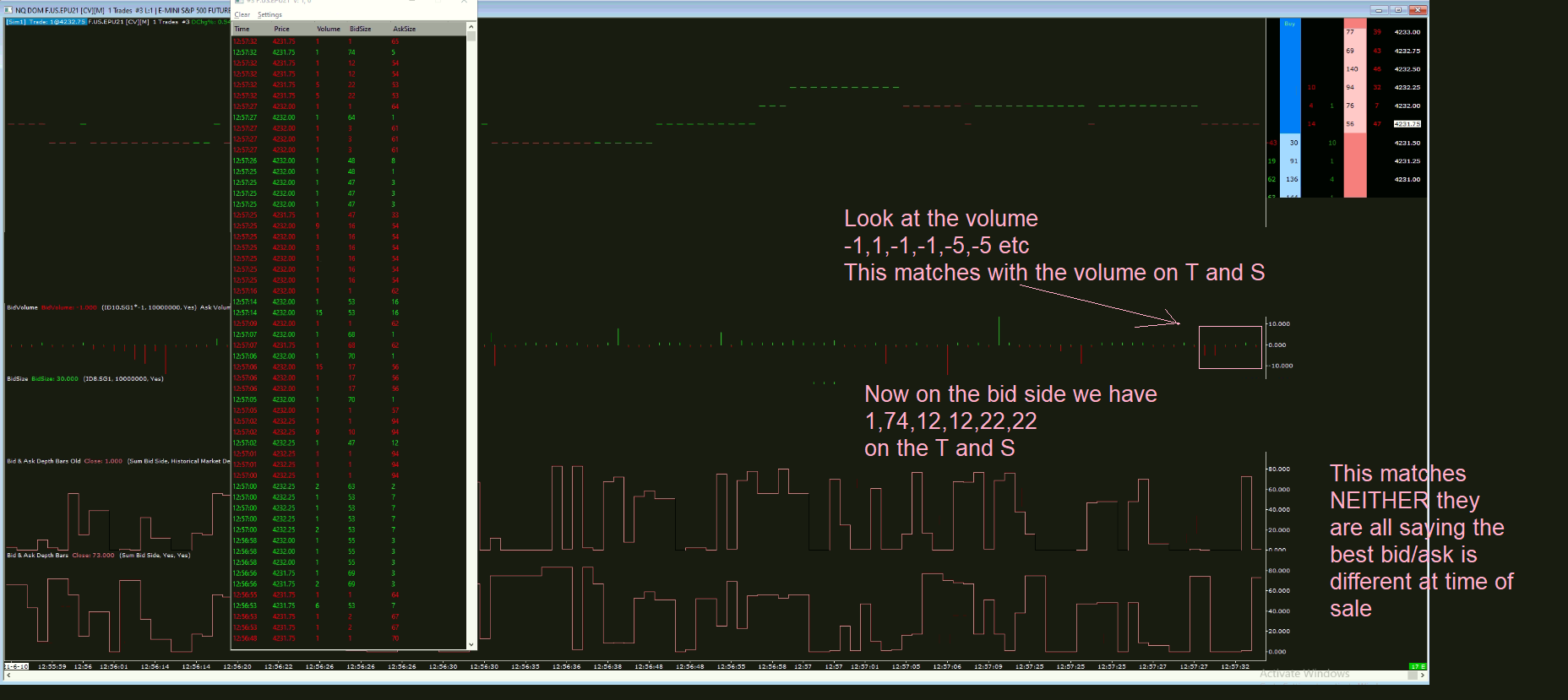Click the Time and Sales scroll-down arrow
The height and width of the screenshot is (700, 1568).
tap(471, 645)
